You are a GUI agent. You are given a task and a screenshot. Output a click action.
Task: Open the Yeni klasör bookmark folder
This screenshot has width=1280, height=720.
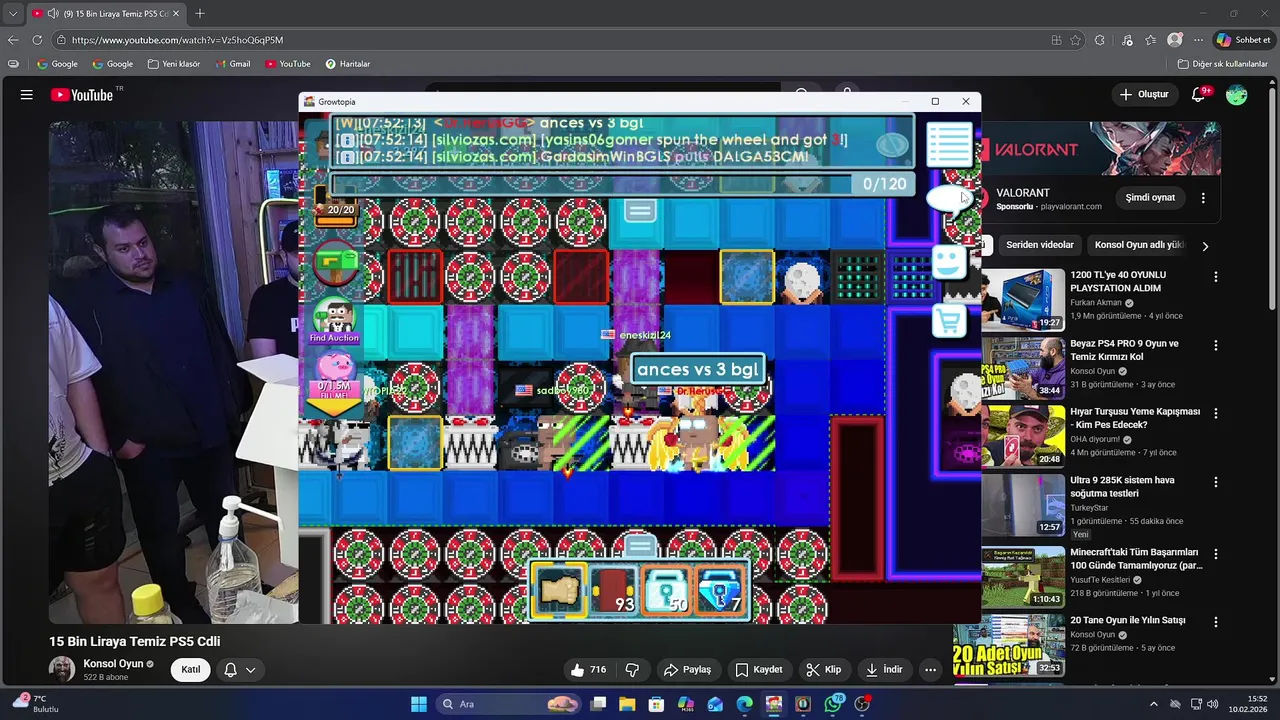click(174, 64)
